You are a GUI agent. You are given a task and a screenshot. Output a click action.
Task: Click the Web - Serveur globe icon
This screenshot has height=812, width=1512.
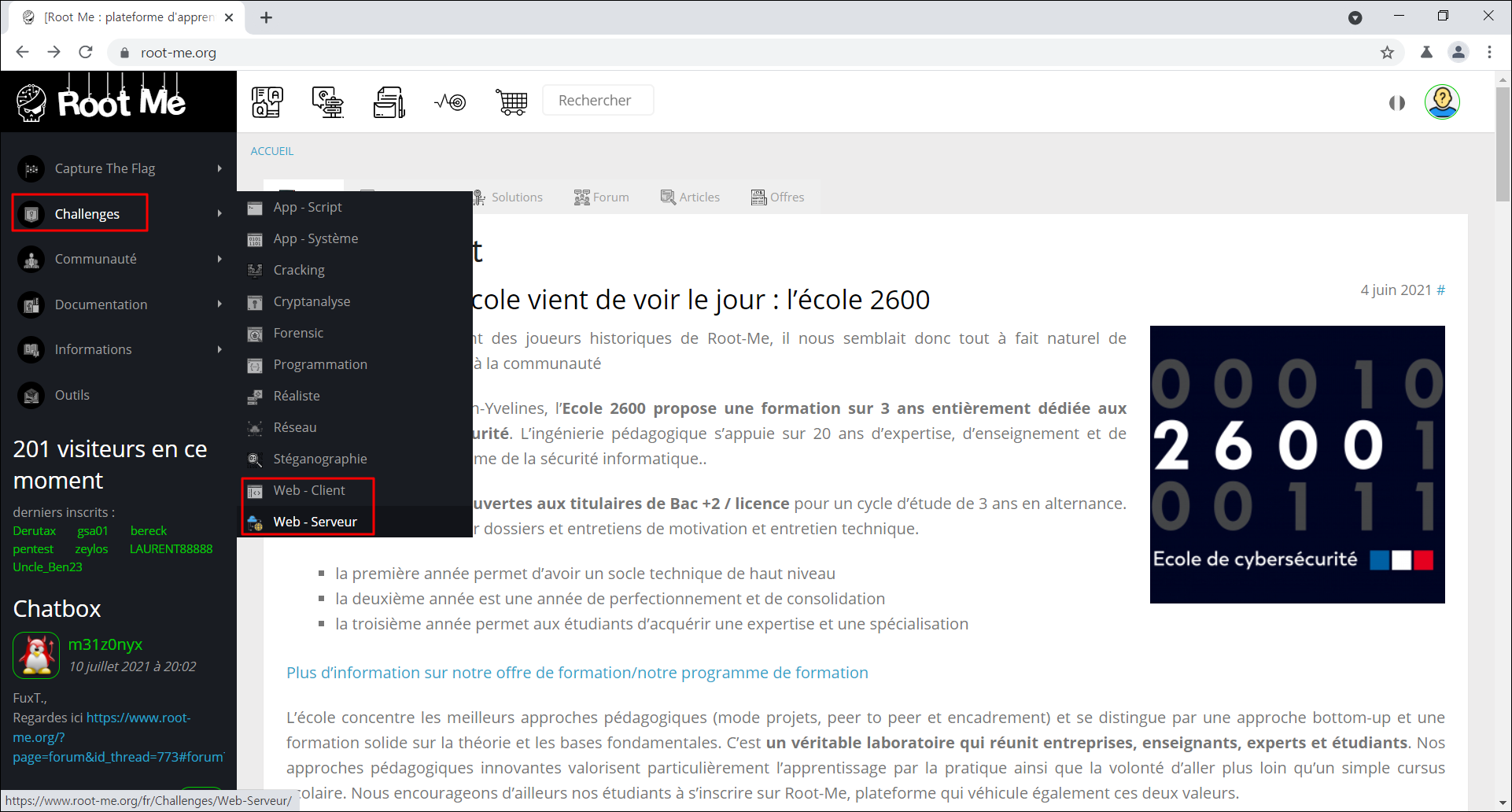(255, 522)
